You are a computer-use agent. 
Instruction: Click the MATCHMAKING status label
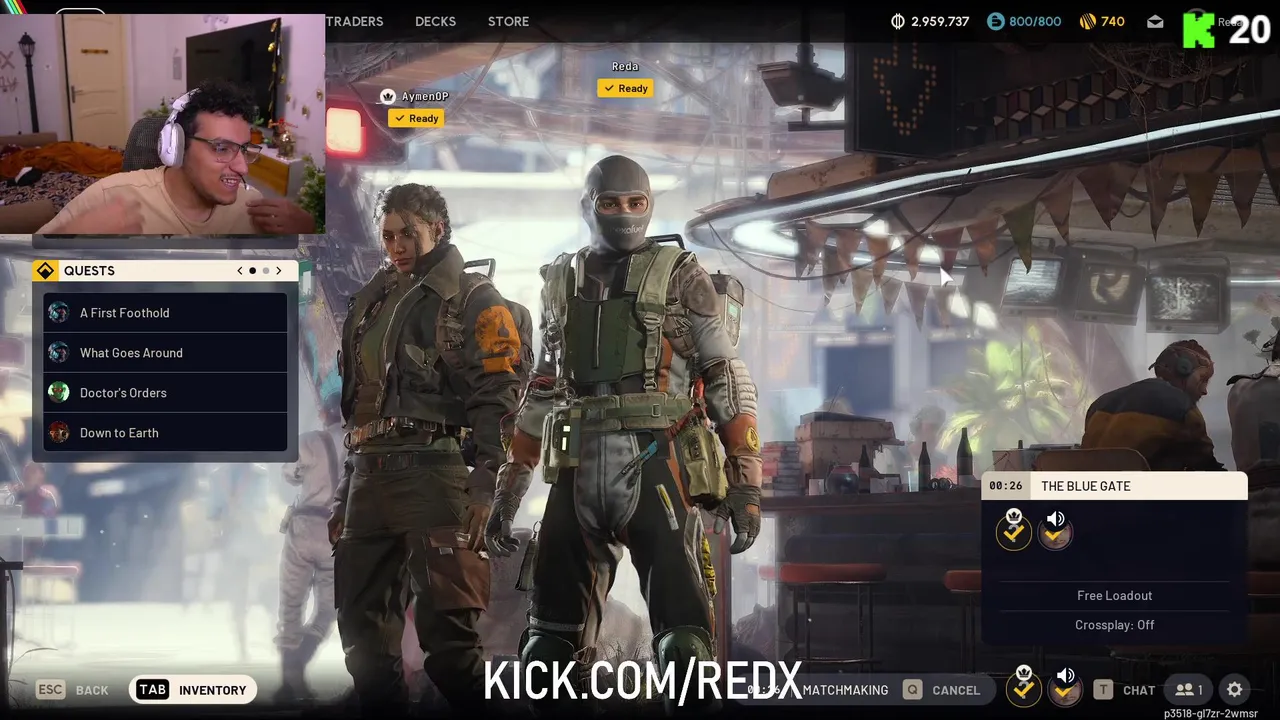point(845,690)
